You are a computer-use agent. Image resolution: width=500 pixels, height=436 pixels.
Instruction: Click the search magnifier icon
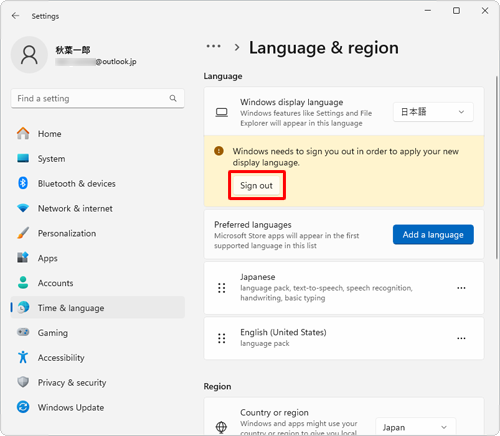(x=173, y=98)
